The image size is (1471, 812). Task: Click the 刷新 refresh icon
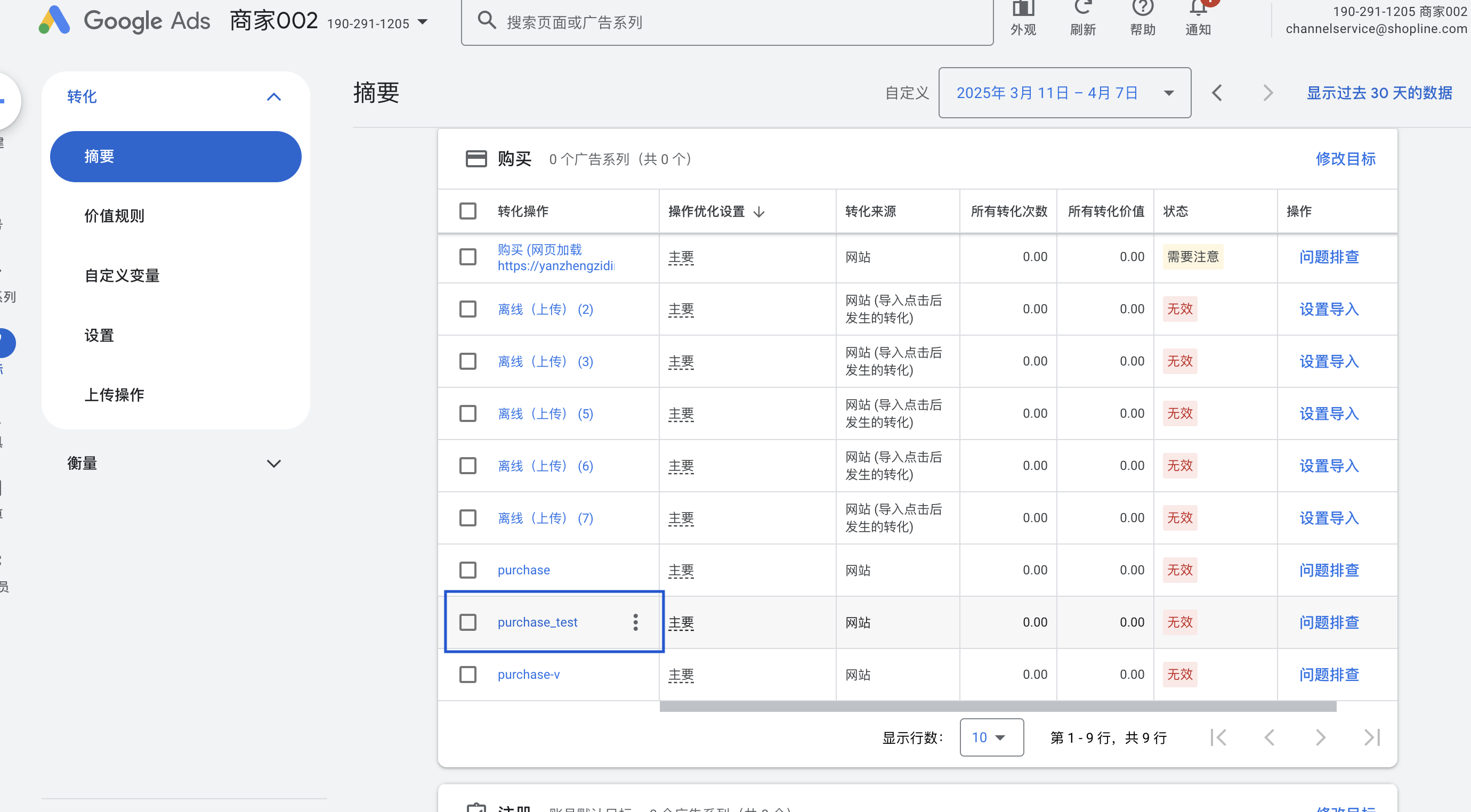click(x=1082, y=7)
